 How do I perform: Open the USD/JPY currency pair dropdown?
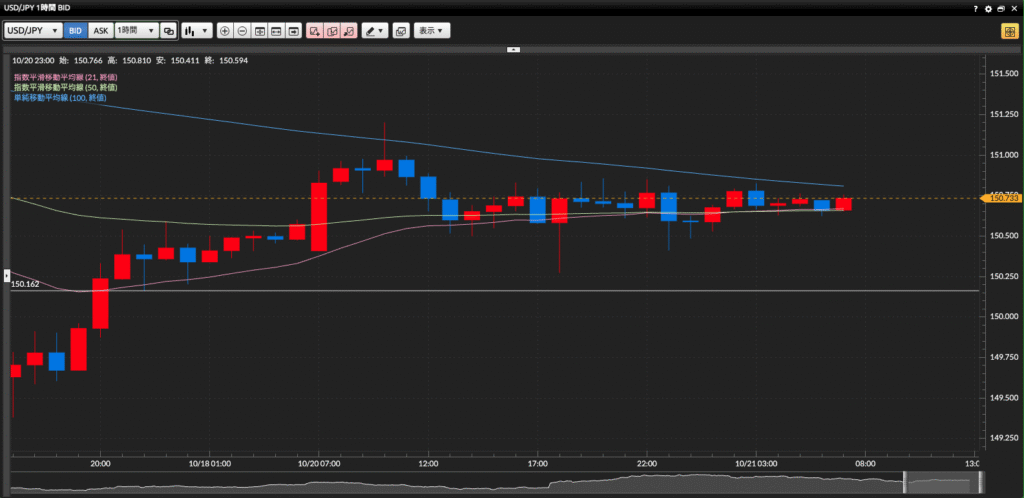tap(33, 31)
